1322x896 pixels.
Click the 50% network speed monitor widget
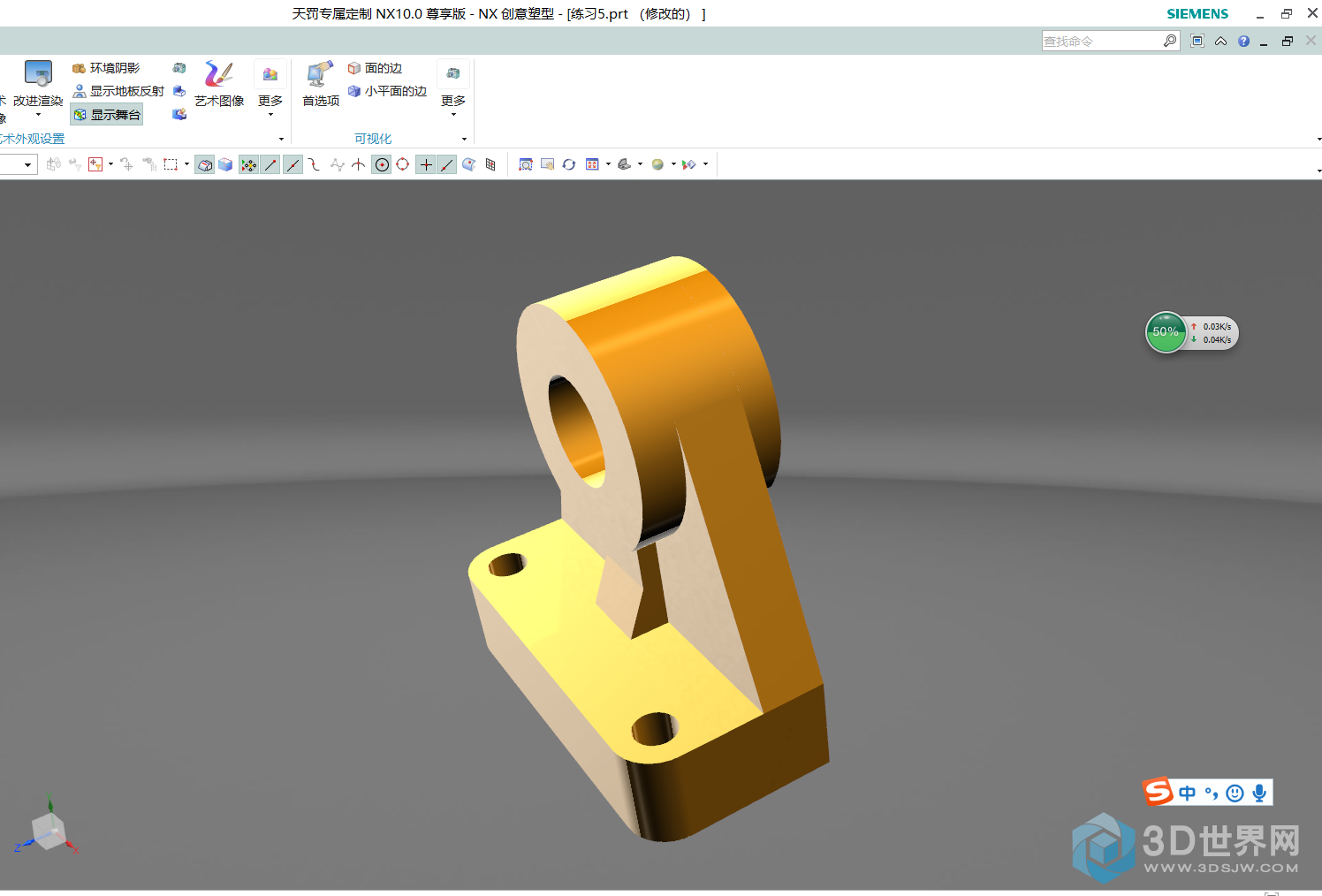1192,333
